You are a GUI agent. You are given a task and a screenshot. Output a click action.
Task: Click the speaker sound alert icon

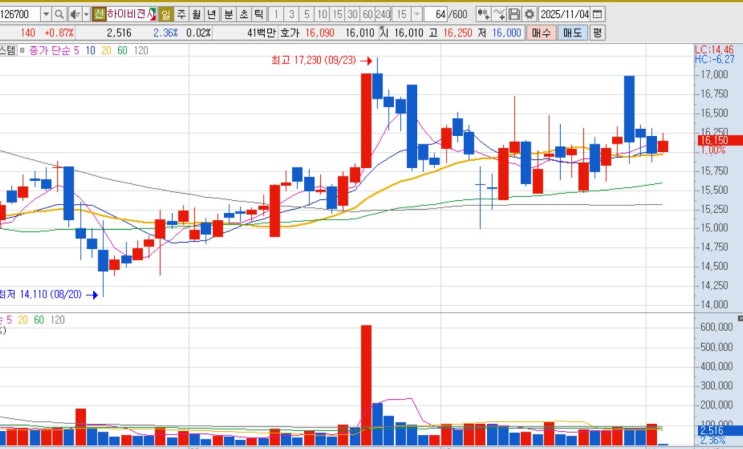pyautogui.click(x=75, y=15)
